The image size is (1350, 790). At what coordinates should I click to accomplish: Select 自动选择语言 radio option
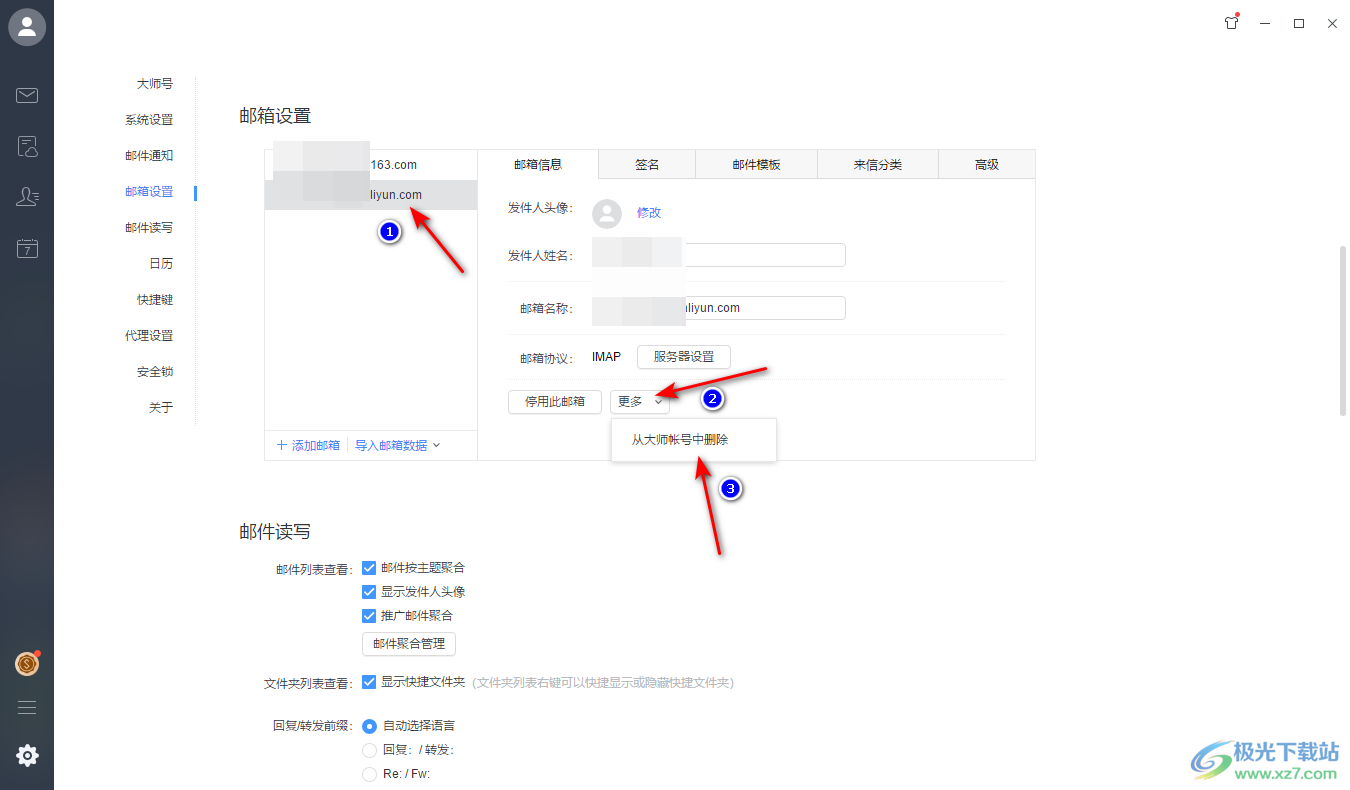[x=369, y=726]
